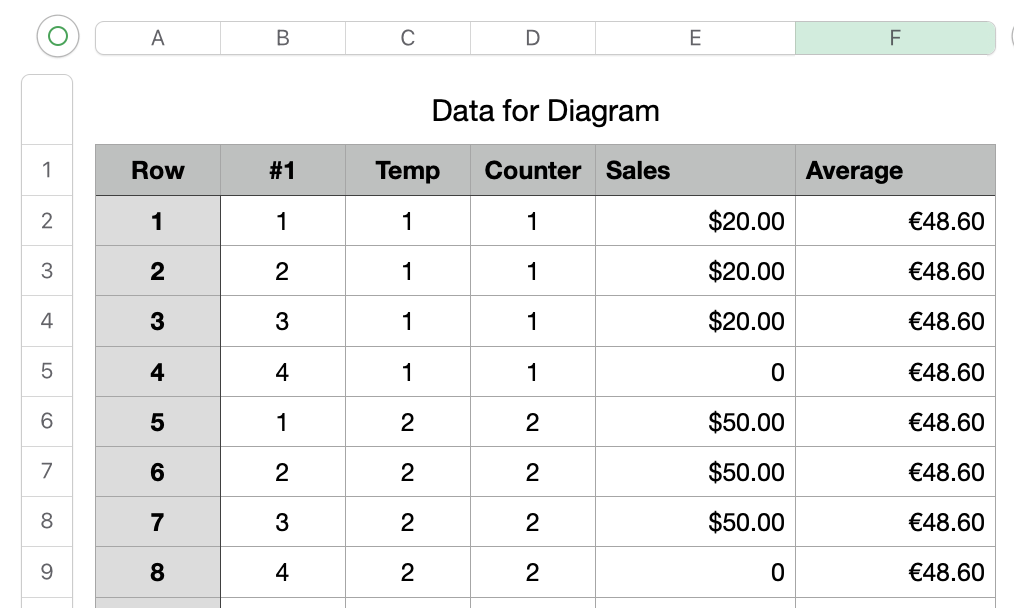This screenshot has width=1014, height=608.
Task: Select the €48.60 Average cell in sheet row 9
Action: (x=895, y=572)
